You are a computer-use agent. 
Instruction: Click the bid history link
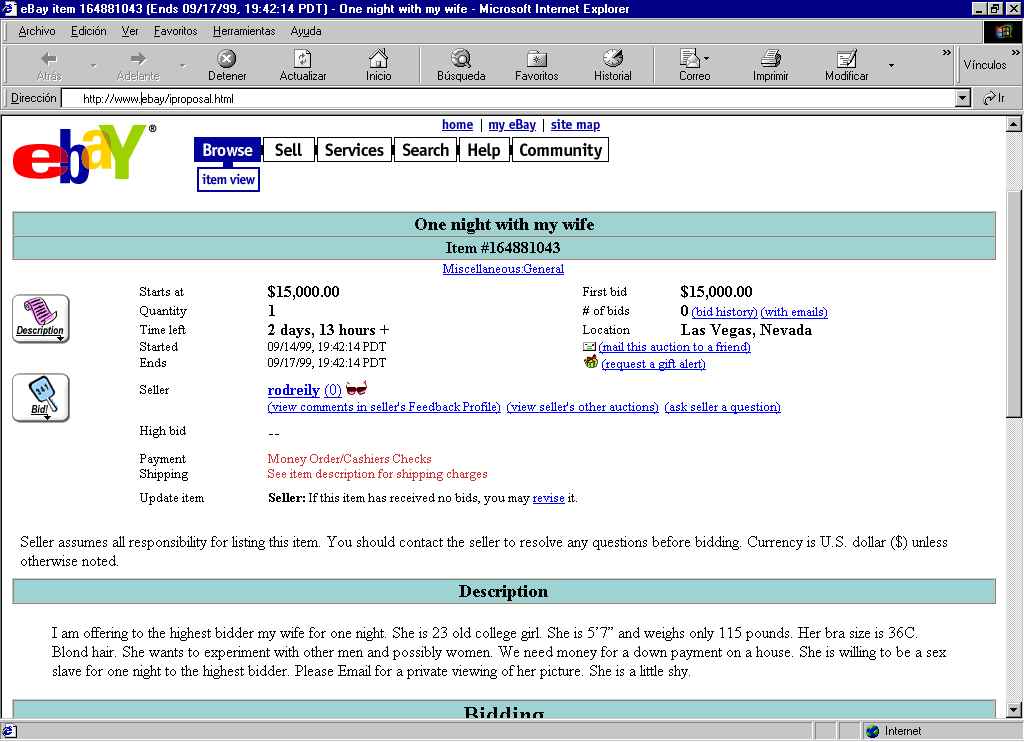pyautogui.click(x=724, y=312)
